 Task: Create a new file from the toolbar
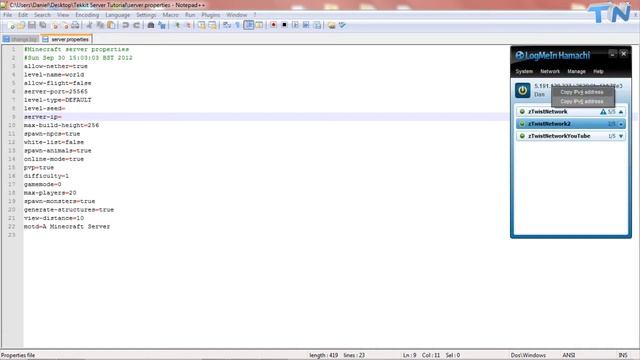click(12, 25)
